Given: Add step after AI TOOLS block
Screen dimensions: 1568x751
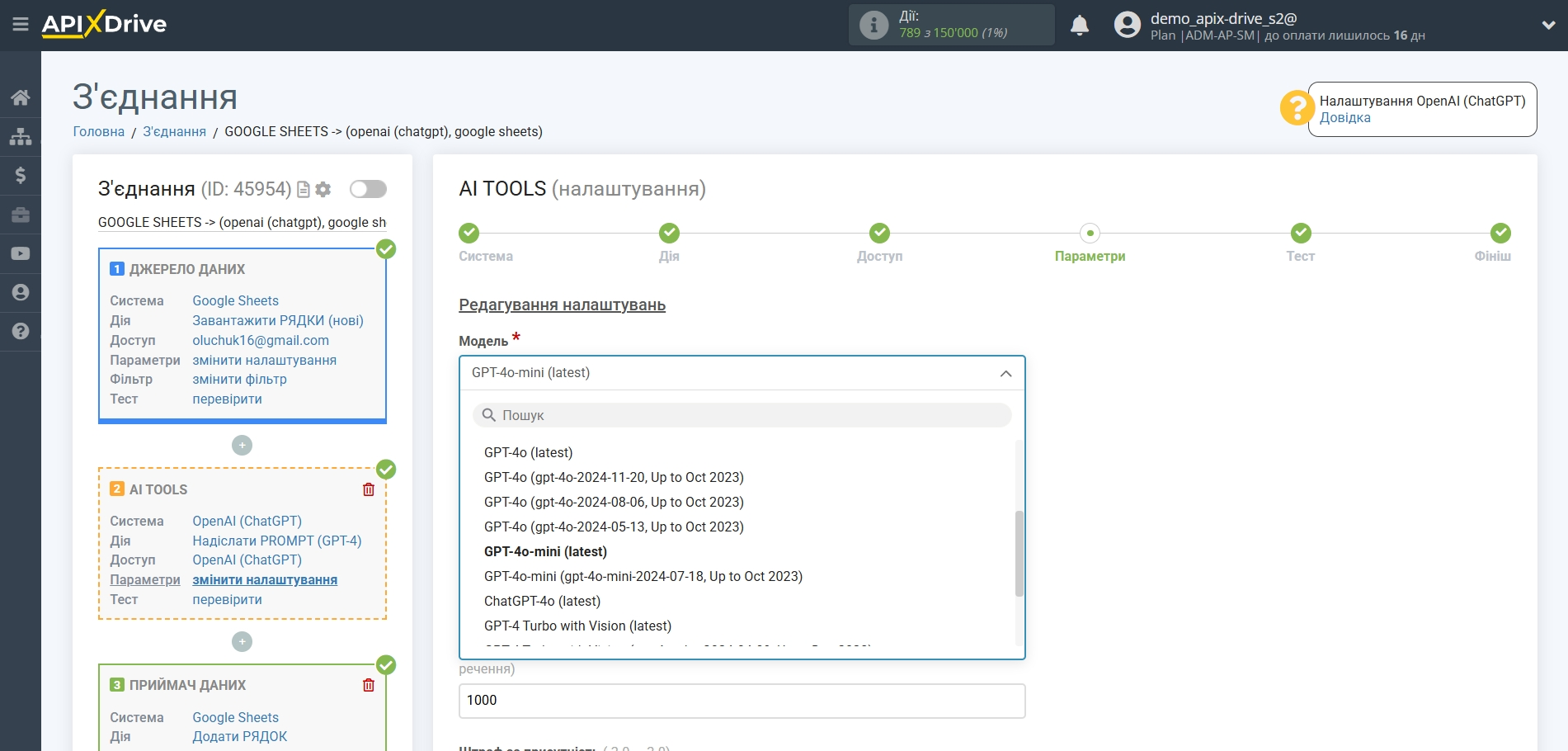Looking at the screenshot, I should 242,641.
